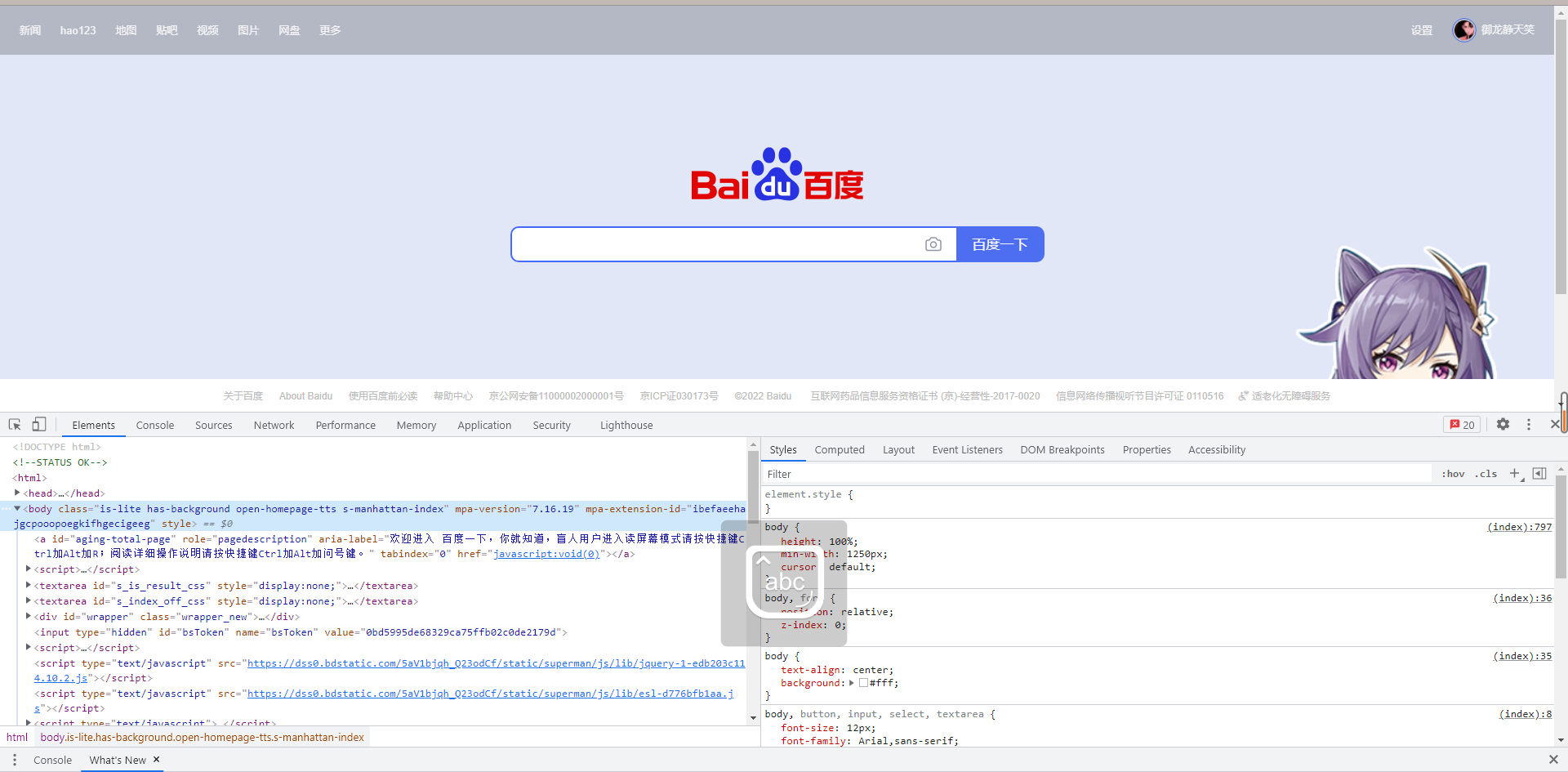Expand the head node

pos(17,493)
